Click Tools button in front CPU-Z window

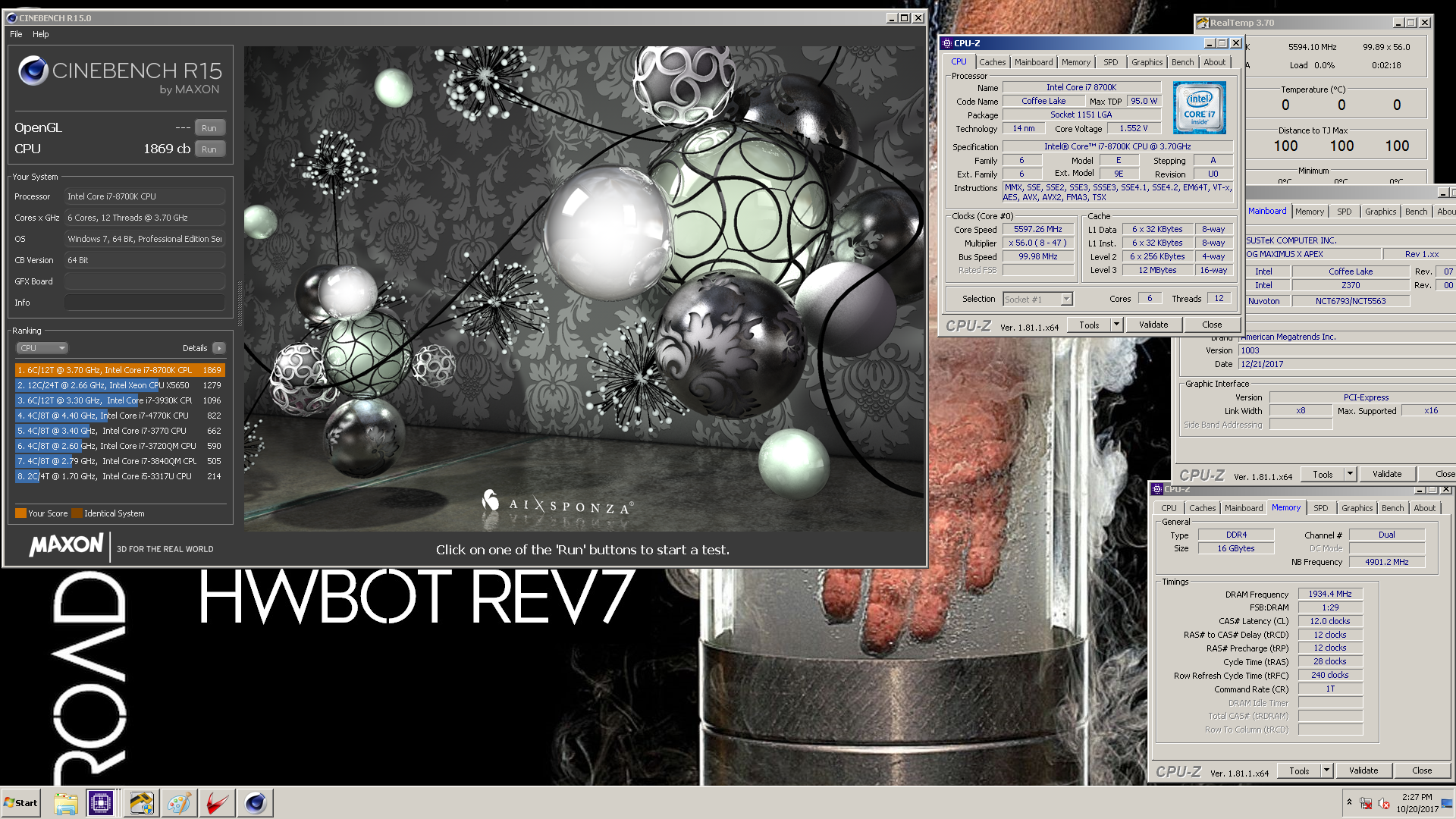[x=1089, y=325]
